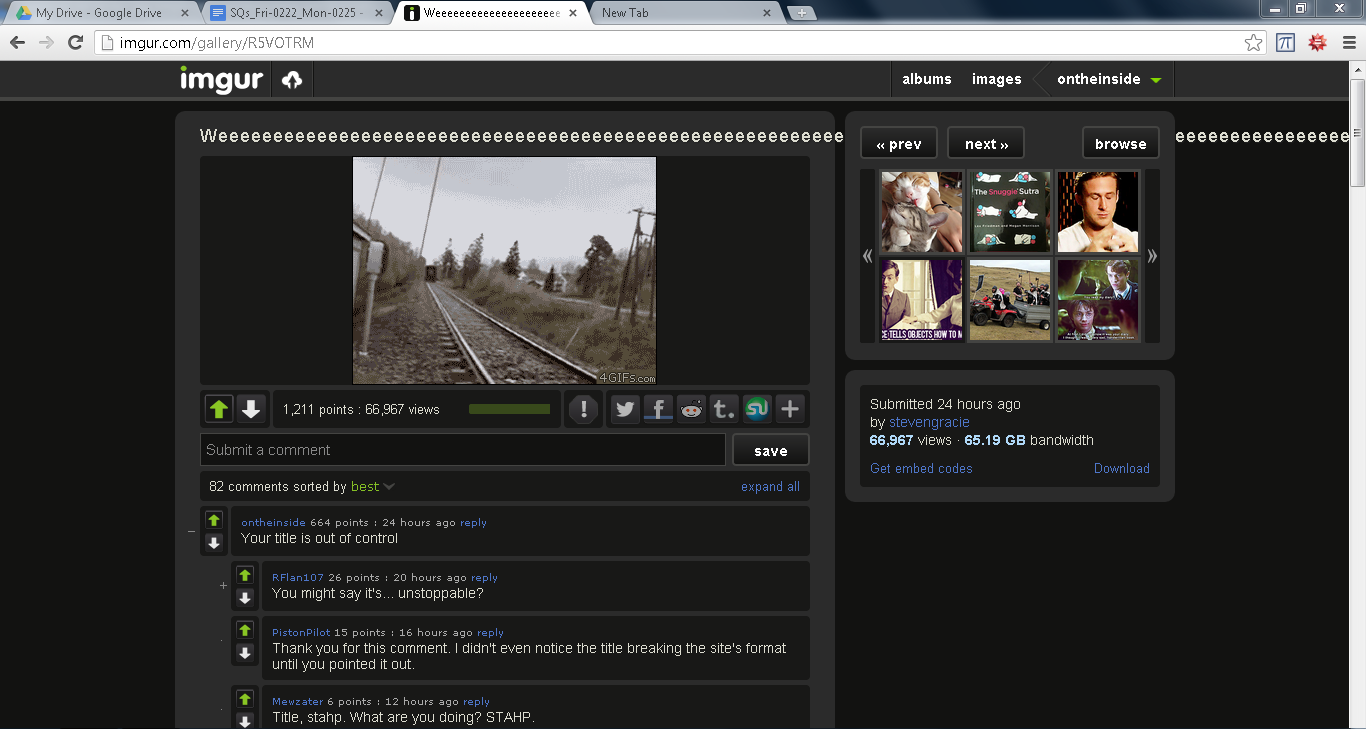
Task: Switch to SQs_Fri-0222 document tab
Action: pos(297,13)
